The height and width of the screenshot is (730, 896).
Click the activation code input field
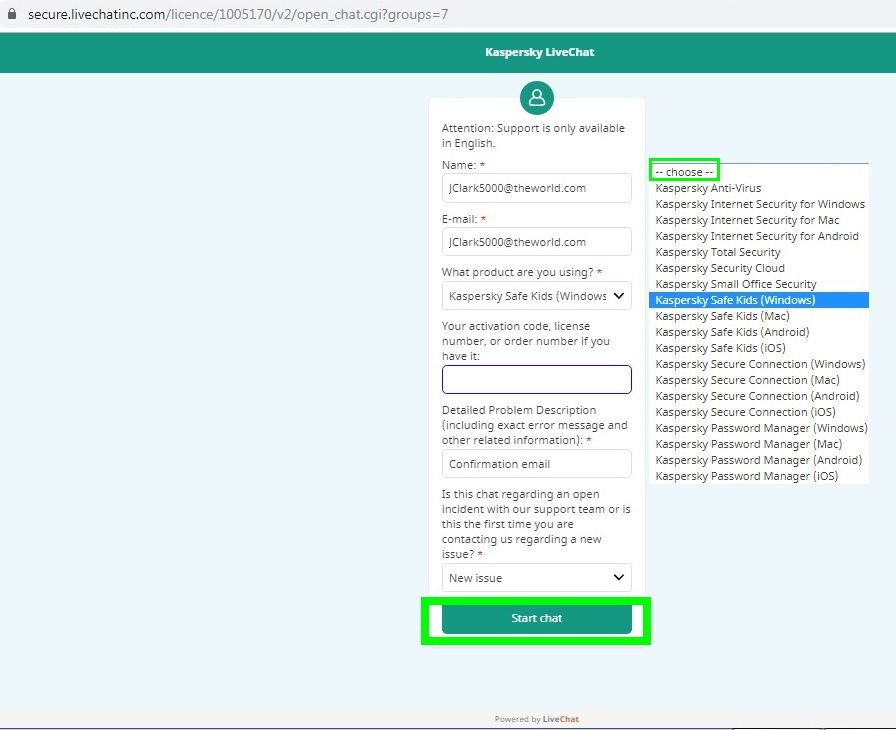(x=537, y=379)
